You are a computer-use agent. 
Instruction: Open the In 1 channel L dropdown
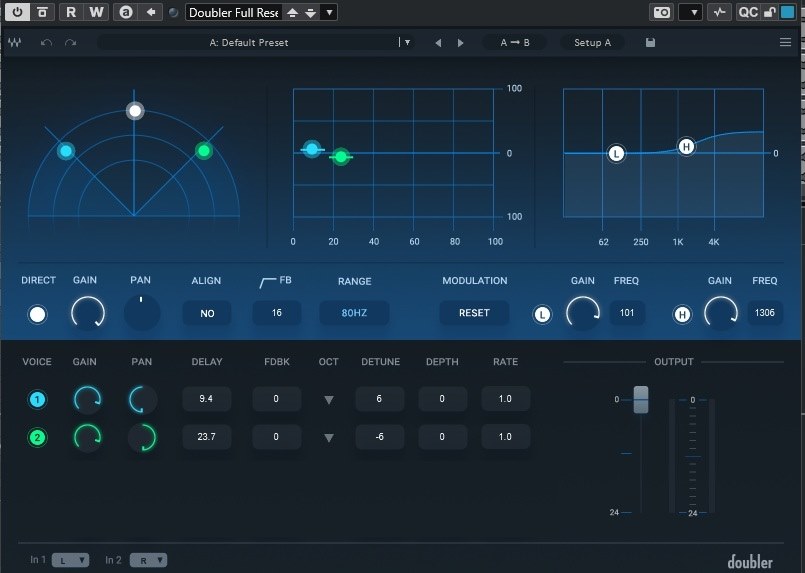pyautogui.click(x=71, y=560)
